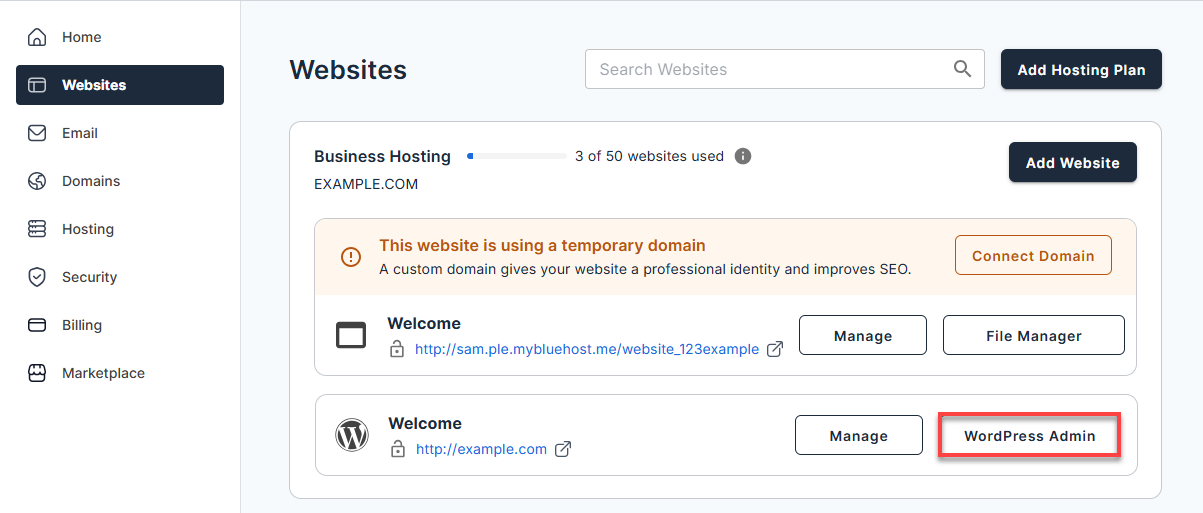Screen dimensions: 1203x513
Task: Click the custom domain SEO description text
Action: pyautogui.click(x=645, y=269)
